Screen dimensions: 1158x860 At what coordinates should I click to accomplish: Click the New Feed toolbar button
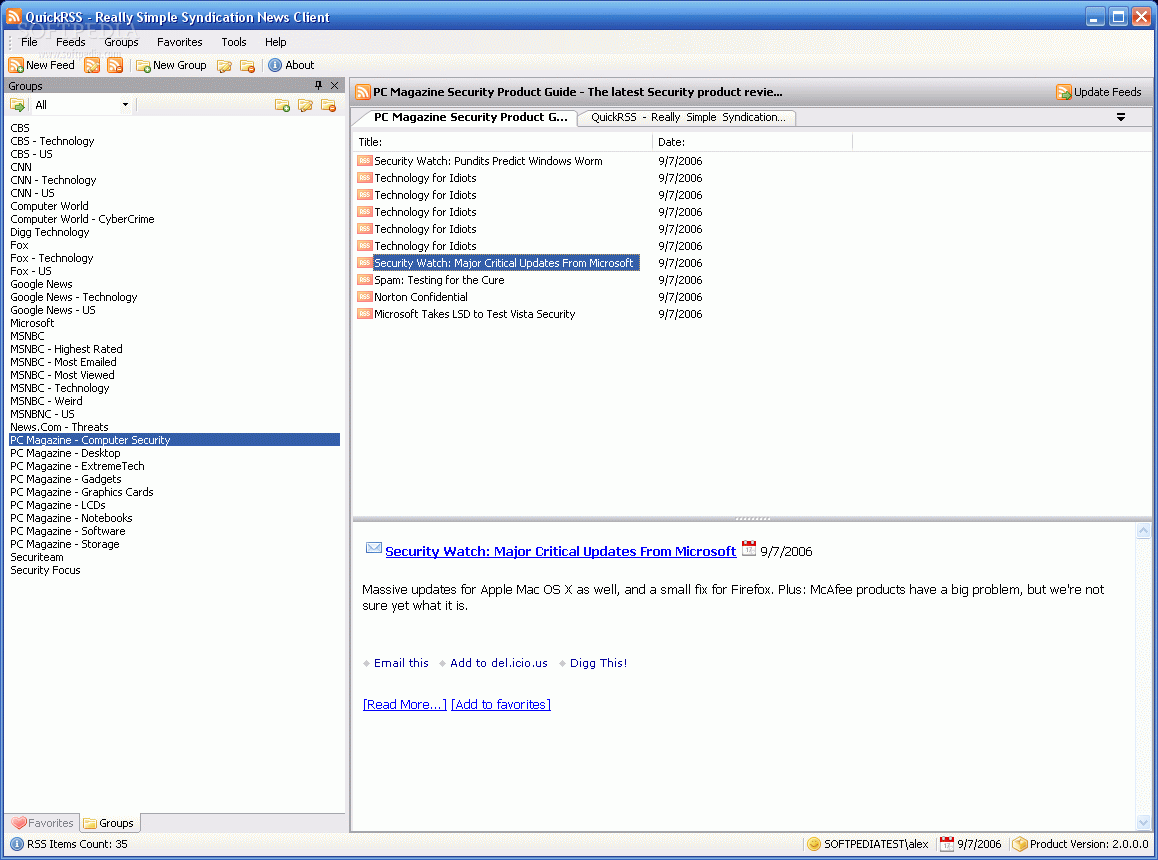click(x=41, y=65)
